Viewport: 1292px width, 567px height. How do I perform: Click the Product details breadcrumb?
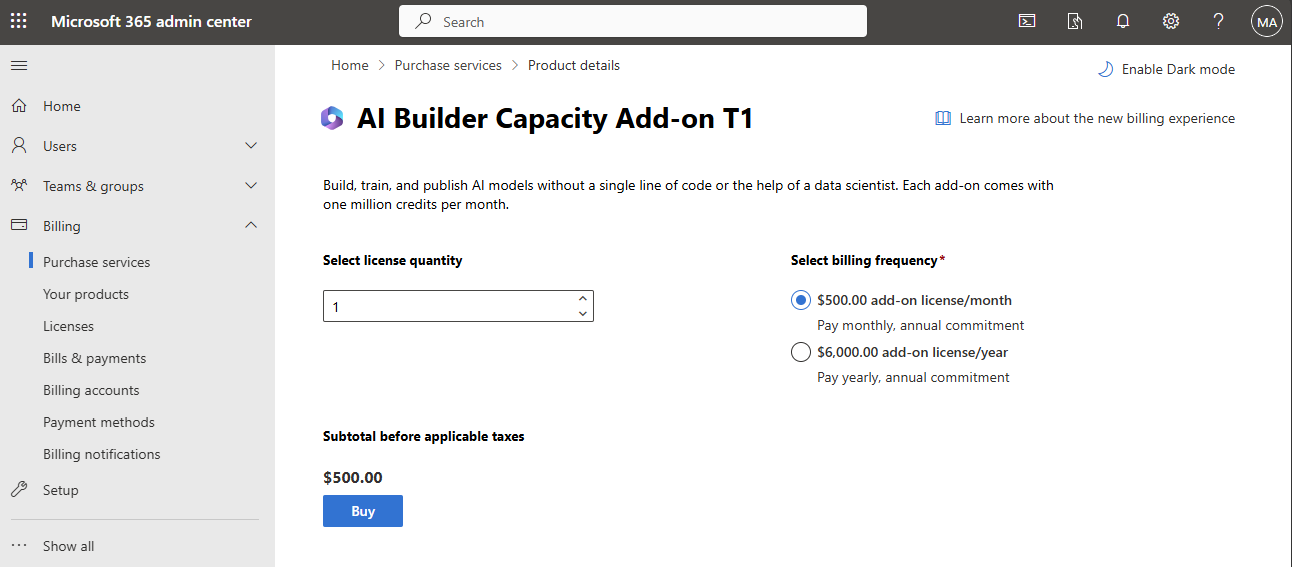click(x=574, y=65)
